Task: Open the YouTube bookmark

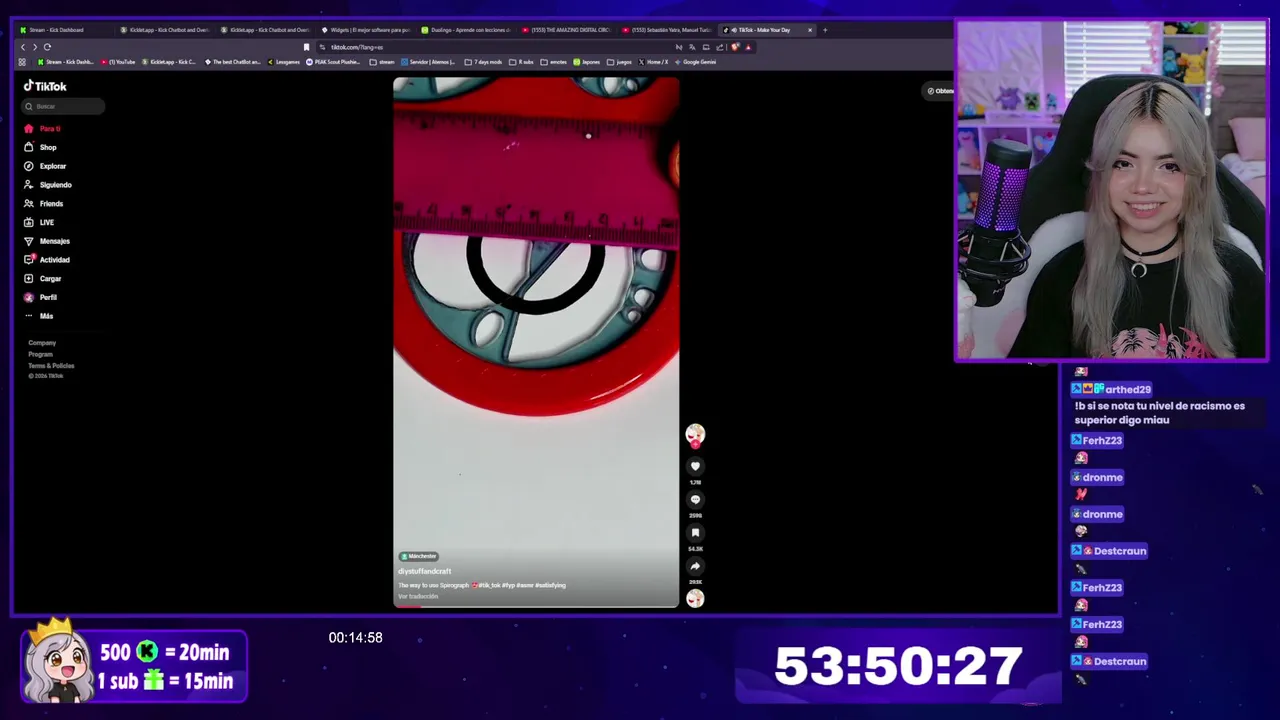Action: (x=118, y=62)
